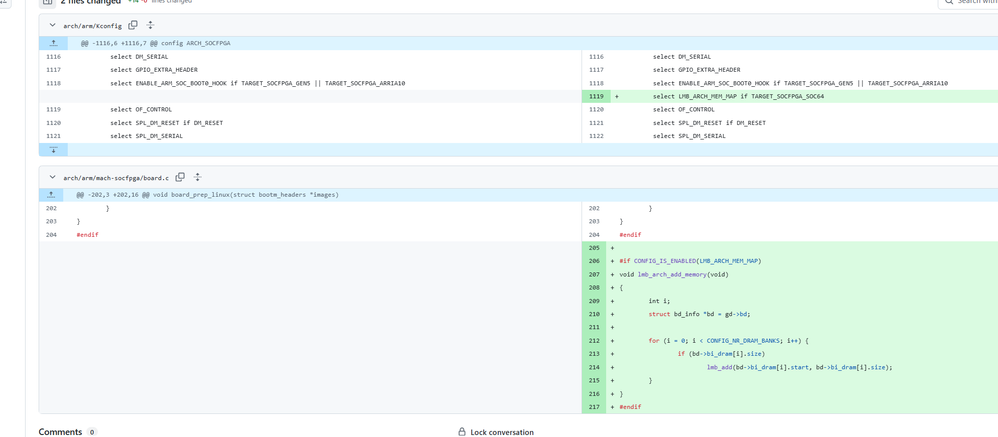The image size is (998, 437).
Task: Expand all lines in the Kconfig diff
Action: point(150,25)
